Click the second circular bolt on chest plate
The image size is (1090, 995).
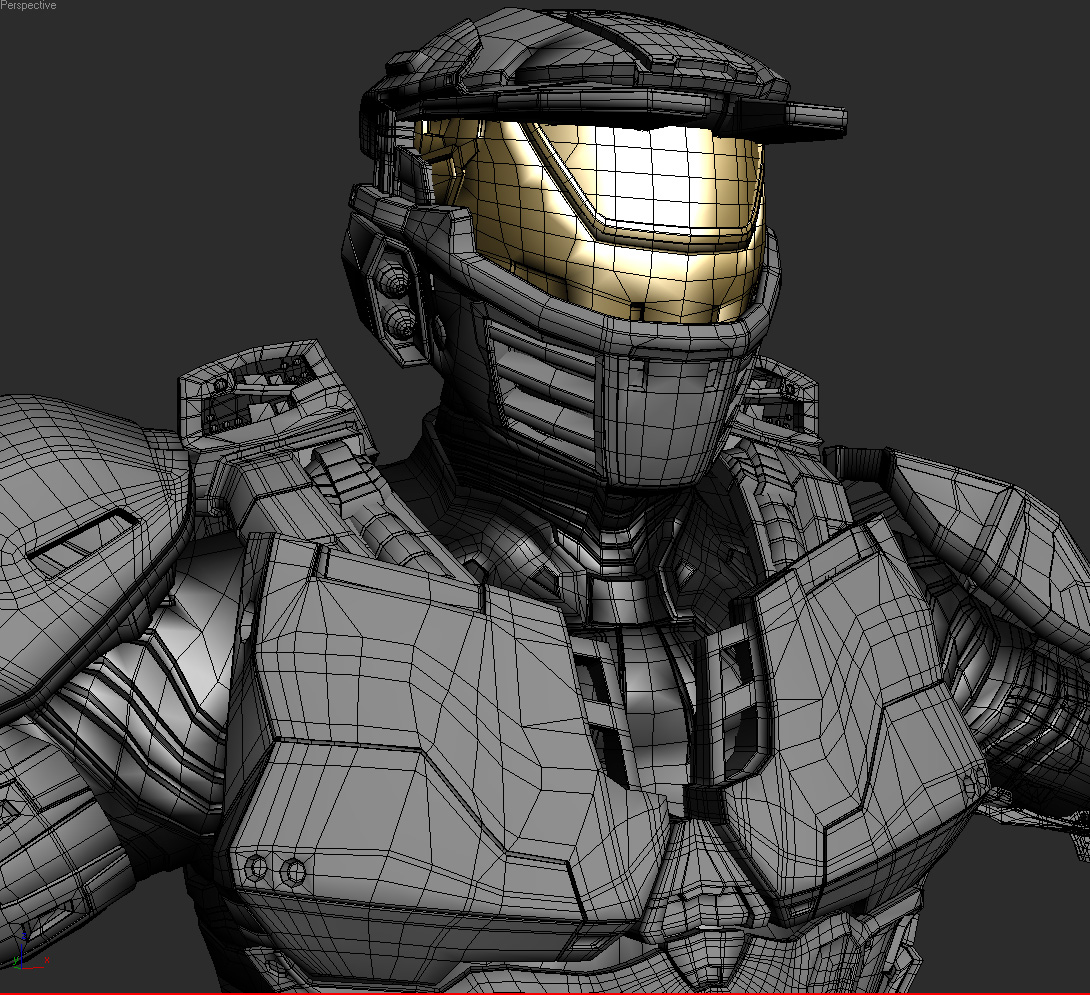point(293,871)
